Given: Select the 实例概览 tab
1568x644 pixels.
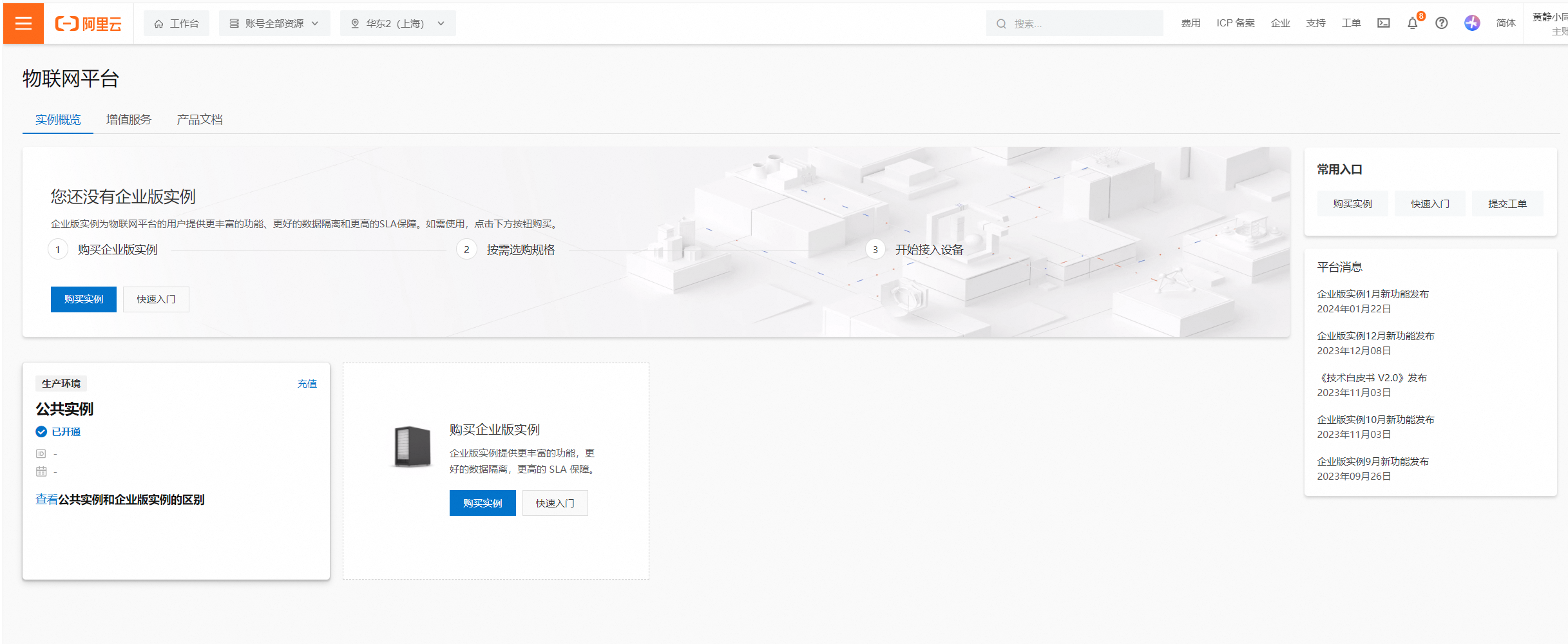Looking at the screenshot, I should coord(58,120).
